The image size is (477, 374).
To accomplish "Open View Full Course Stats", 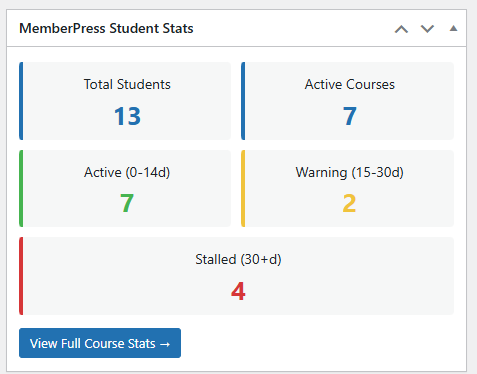I will coord(100,343).
